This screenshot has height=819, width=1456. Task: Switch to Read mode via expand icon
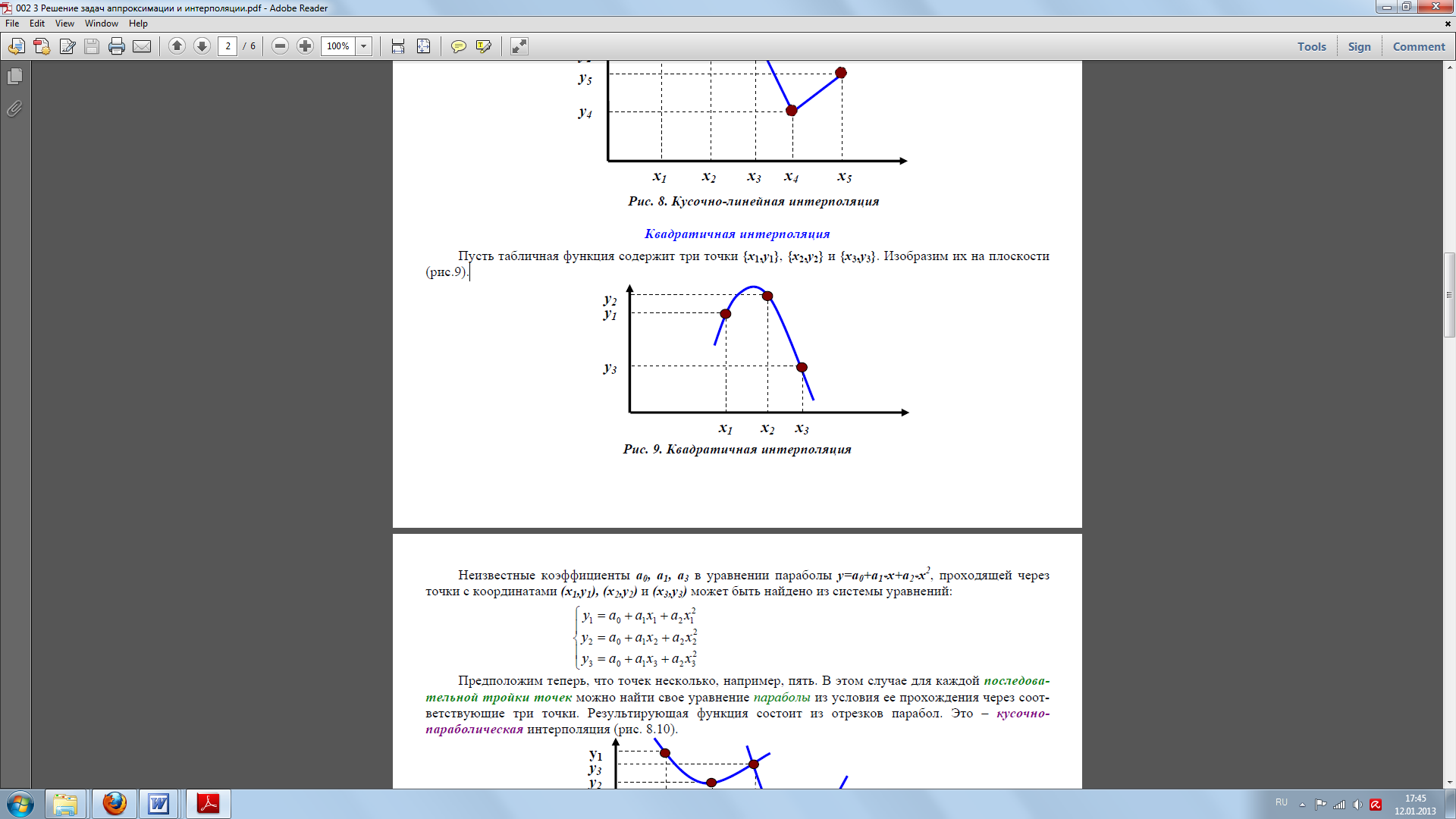coord(519,46)
